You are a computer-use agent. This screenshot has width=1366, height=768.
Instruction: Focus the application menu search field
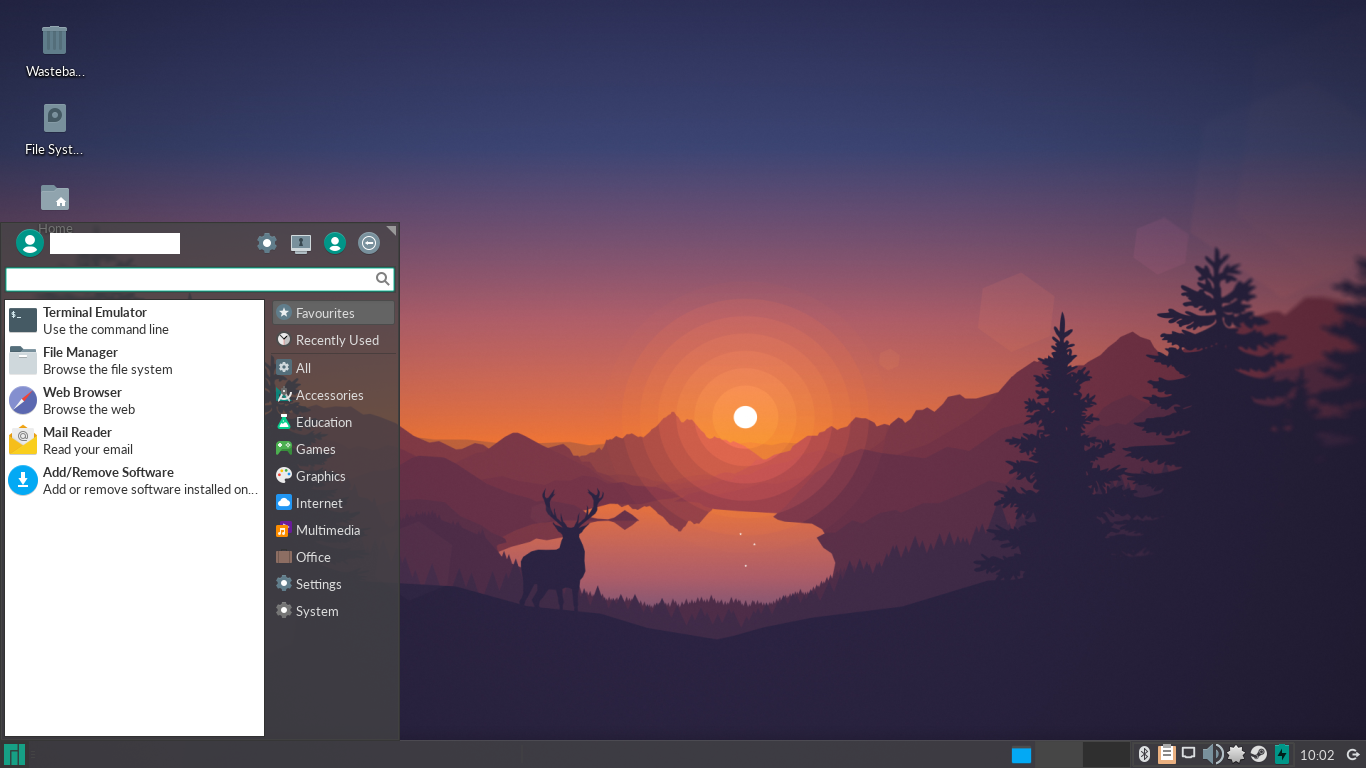click(x=200, y=279)
